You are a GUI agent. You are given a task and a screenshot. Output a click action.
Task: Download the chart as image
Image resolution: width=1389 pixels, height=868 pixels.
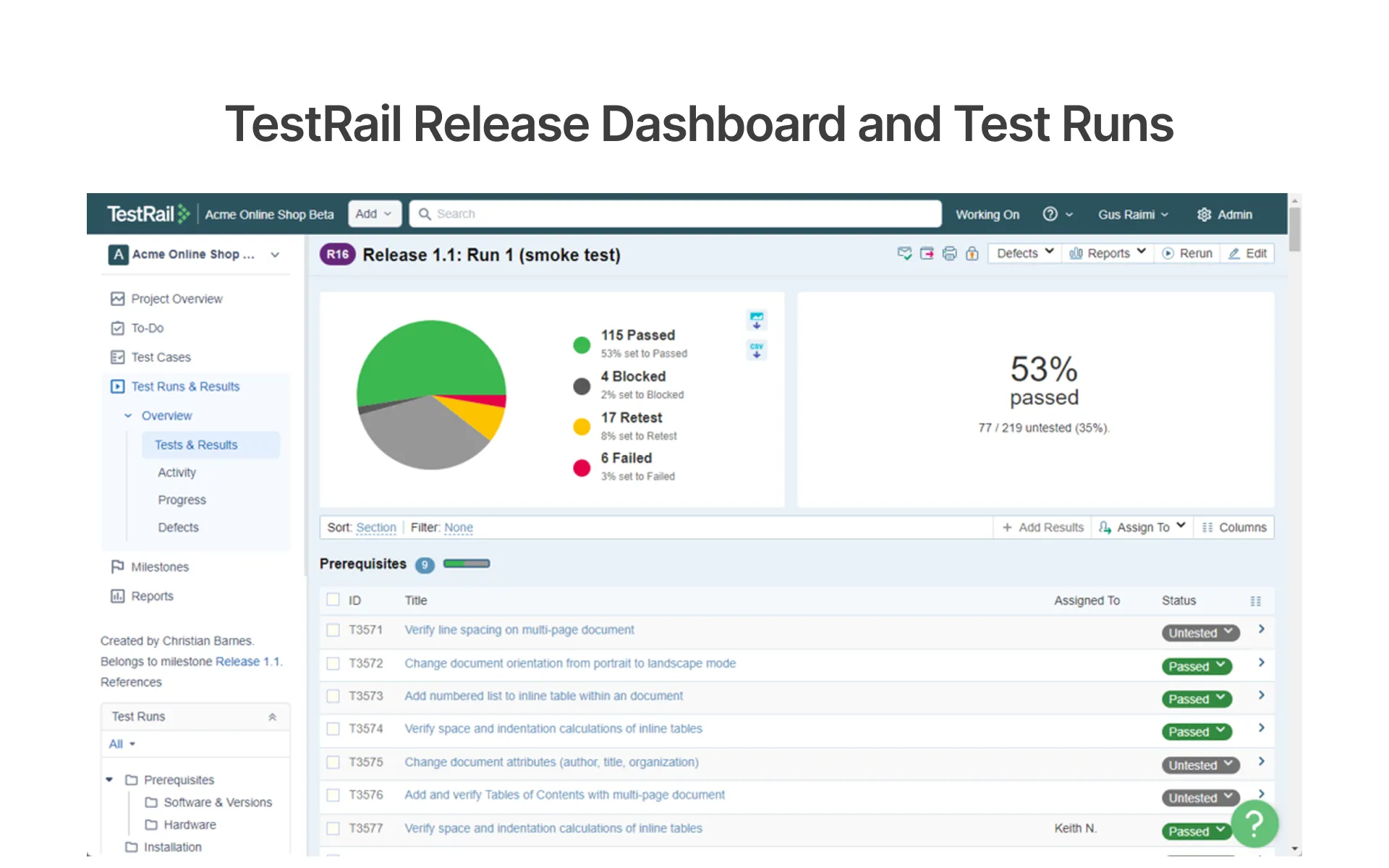(756, 320)
